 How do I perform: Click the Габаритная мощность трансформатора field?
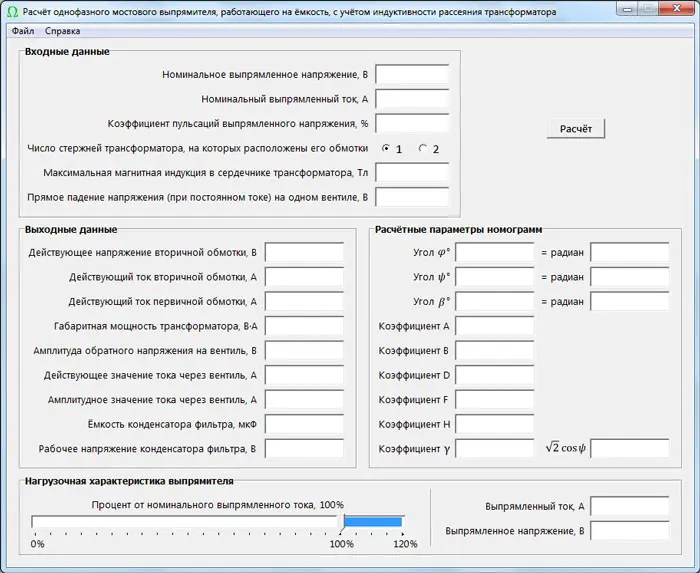(304, 326)
